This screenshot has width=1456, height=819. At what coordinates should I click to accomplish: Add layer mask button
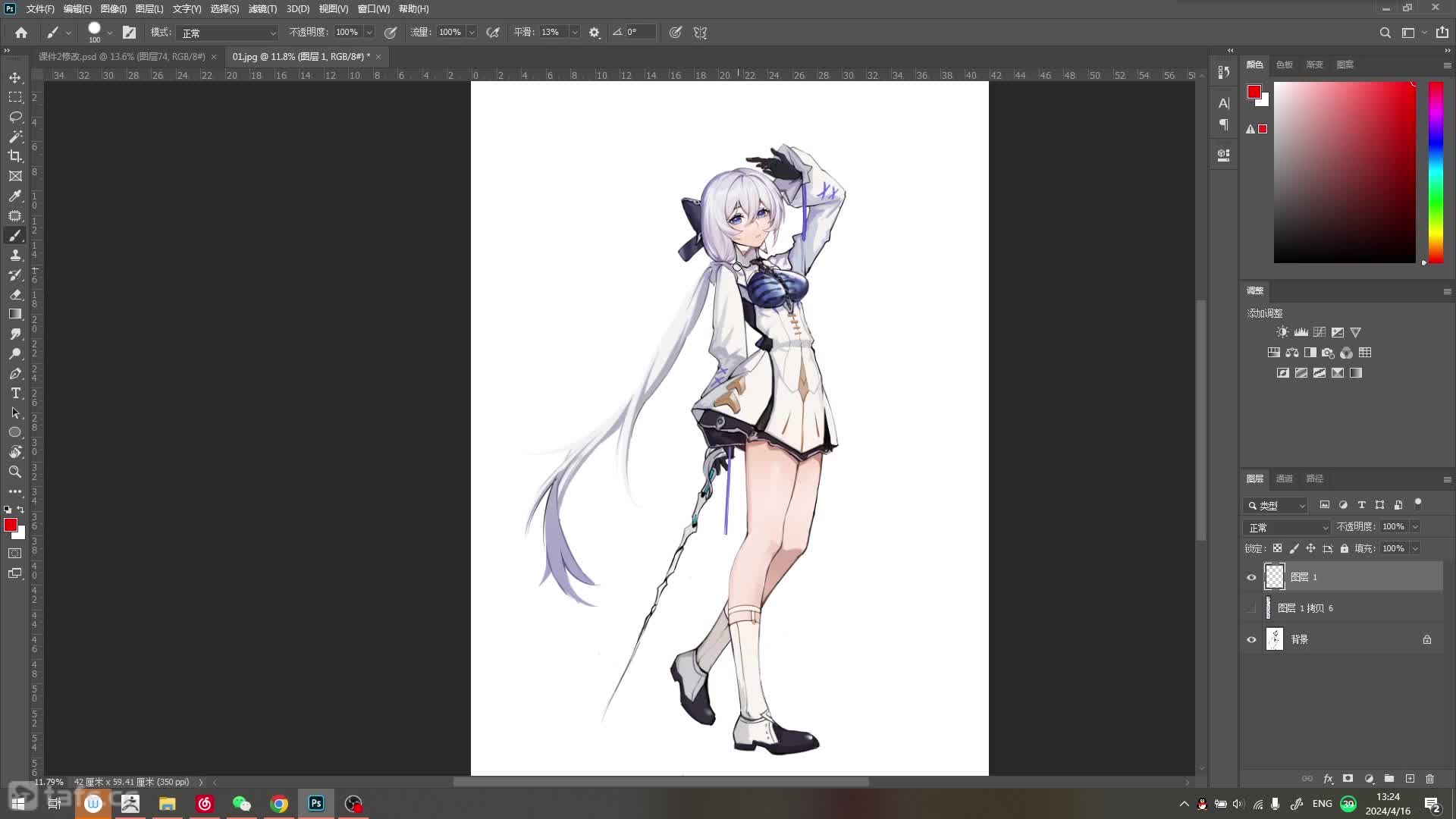(1348, 779)
